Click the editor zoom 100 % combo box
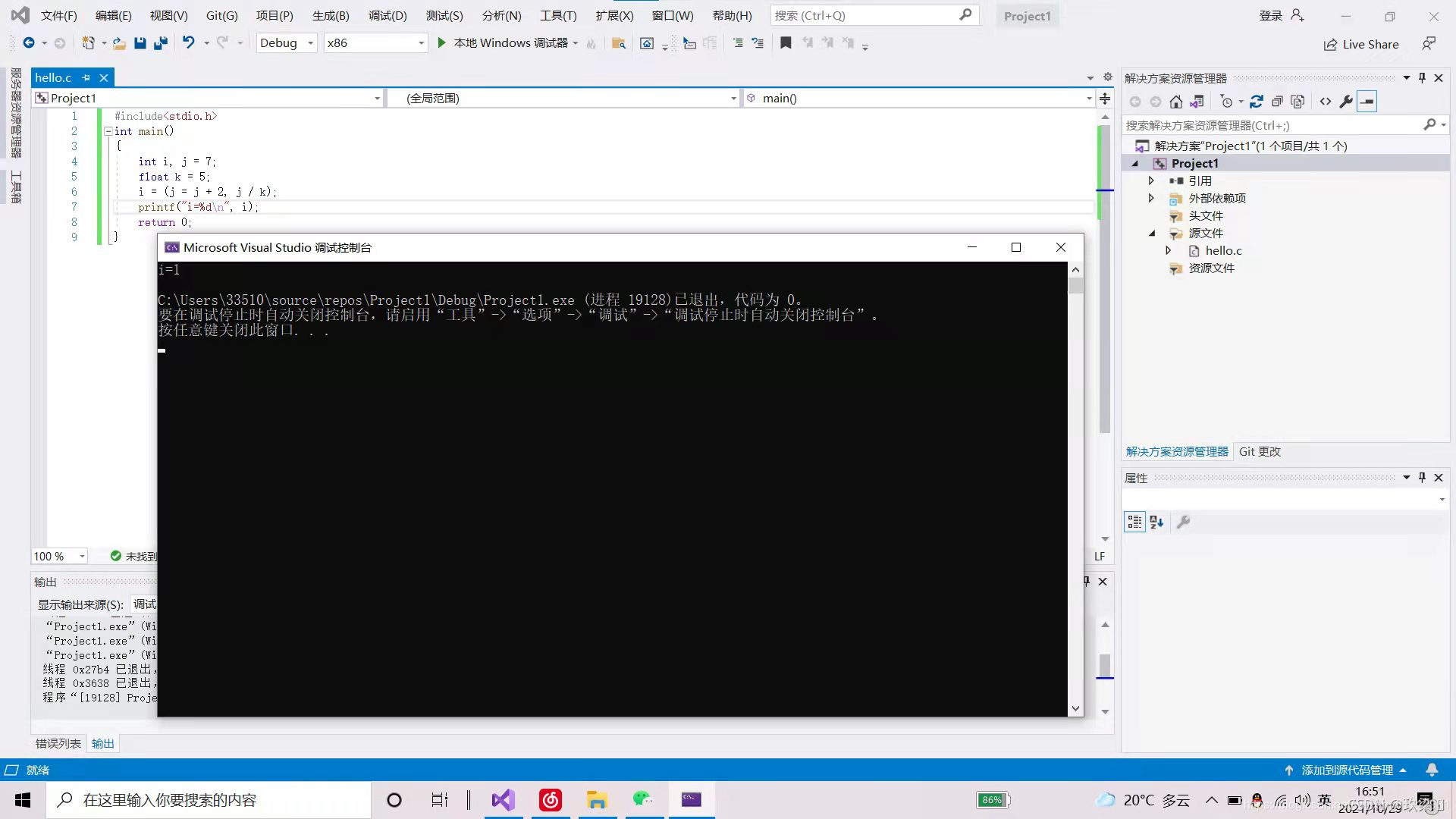The height and width of the screenshot is (819, 1456). pos(59,556)
